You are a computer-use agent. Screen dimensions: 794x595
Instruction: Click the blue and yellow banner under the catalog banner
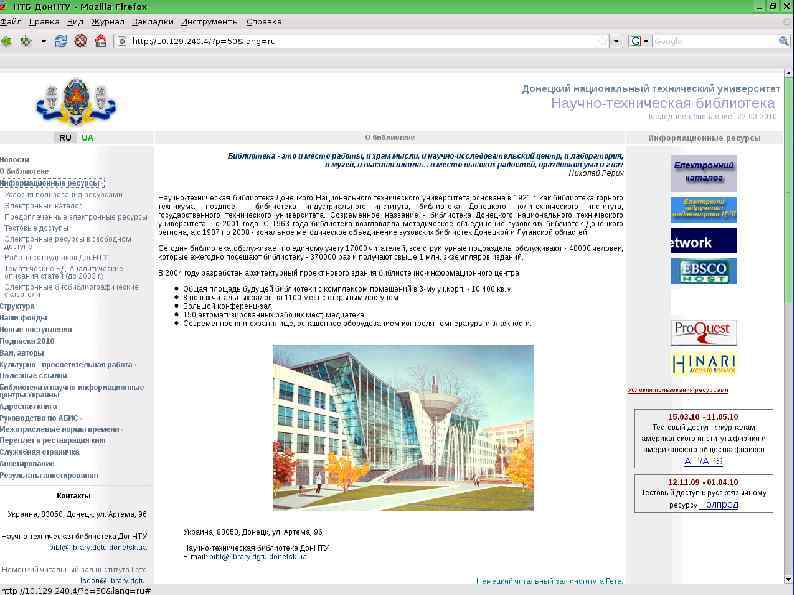[x=703, y=210]
